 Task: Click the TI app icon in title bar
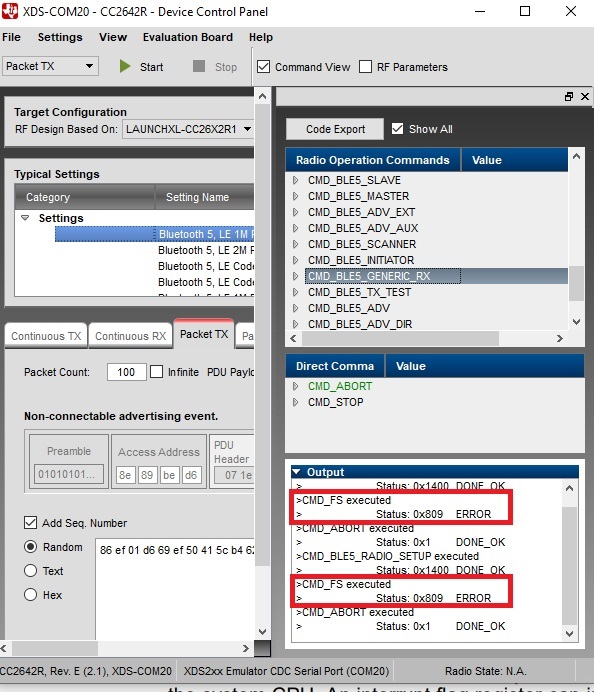[10, 11]
